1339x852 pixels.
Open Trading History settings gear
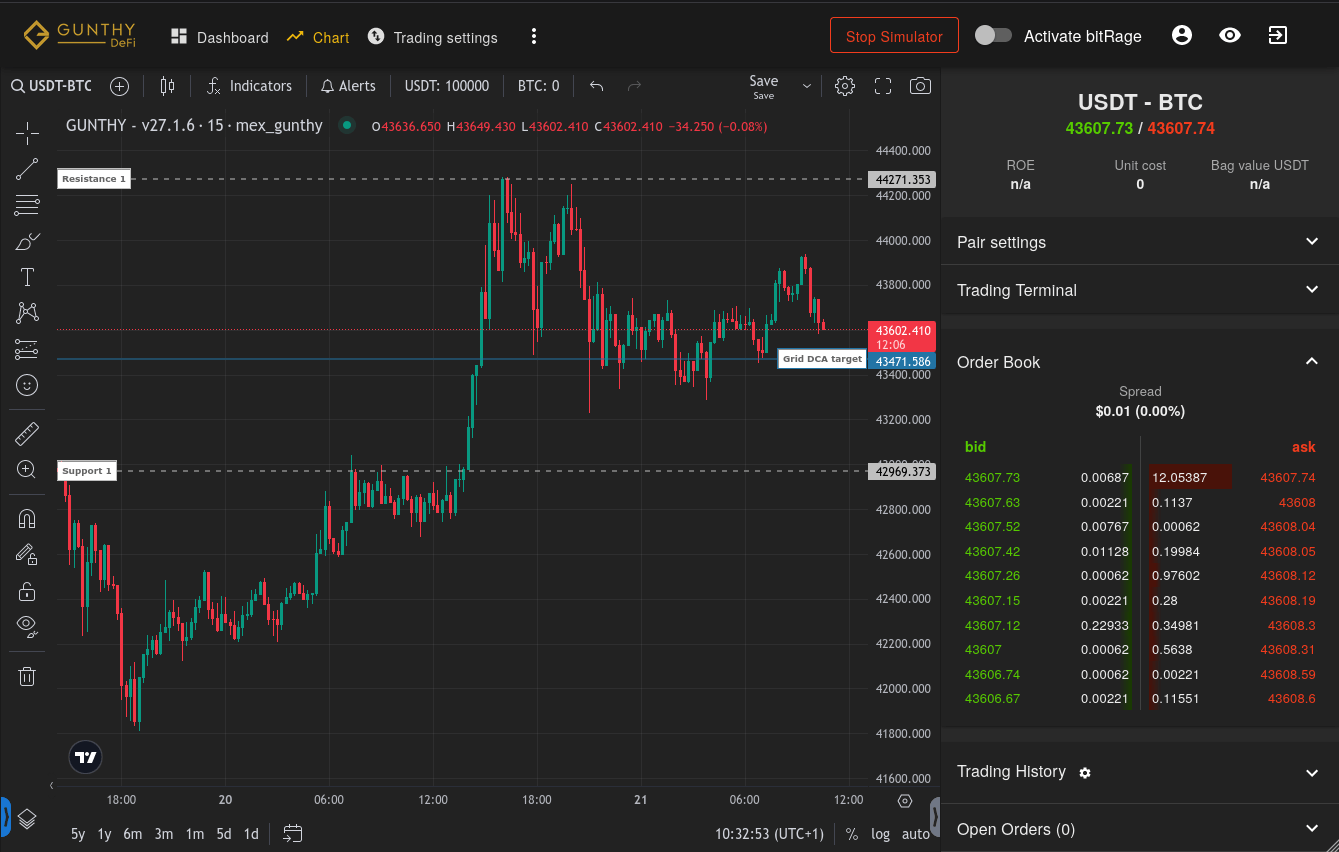(1085, 773)
